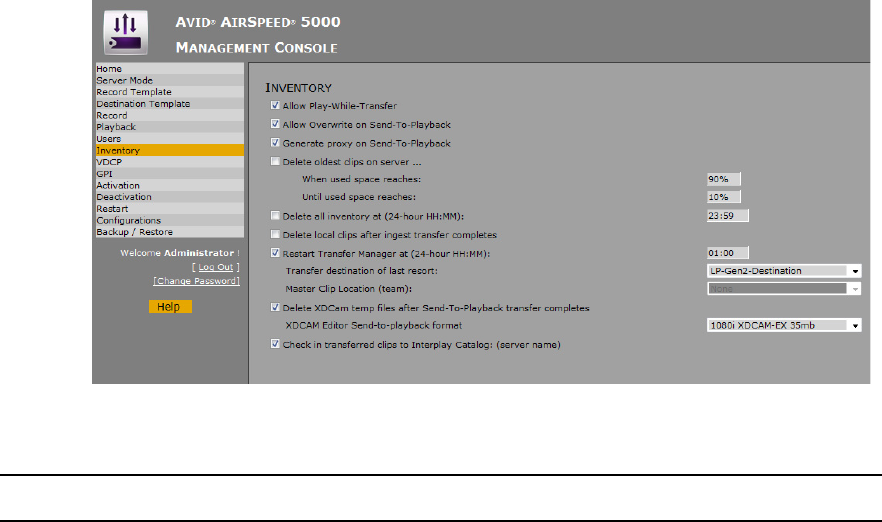Image resolution: width=882 pixels, height=522 pixels.
Task: Toggle Delete XDCam temp files checkbox
Action: [x=275, y=307]
